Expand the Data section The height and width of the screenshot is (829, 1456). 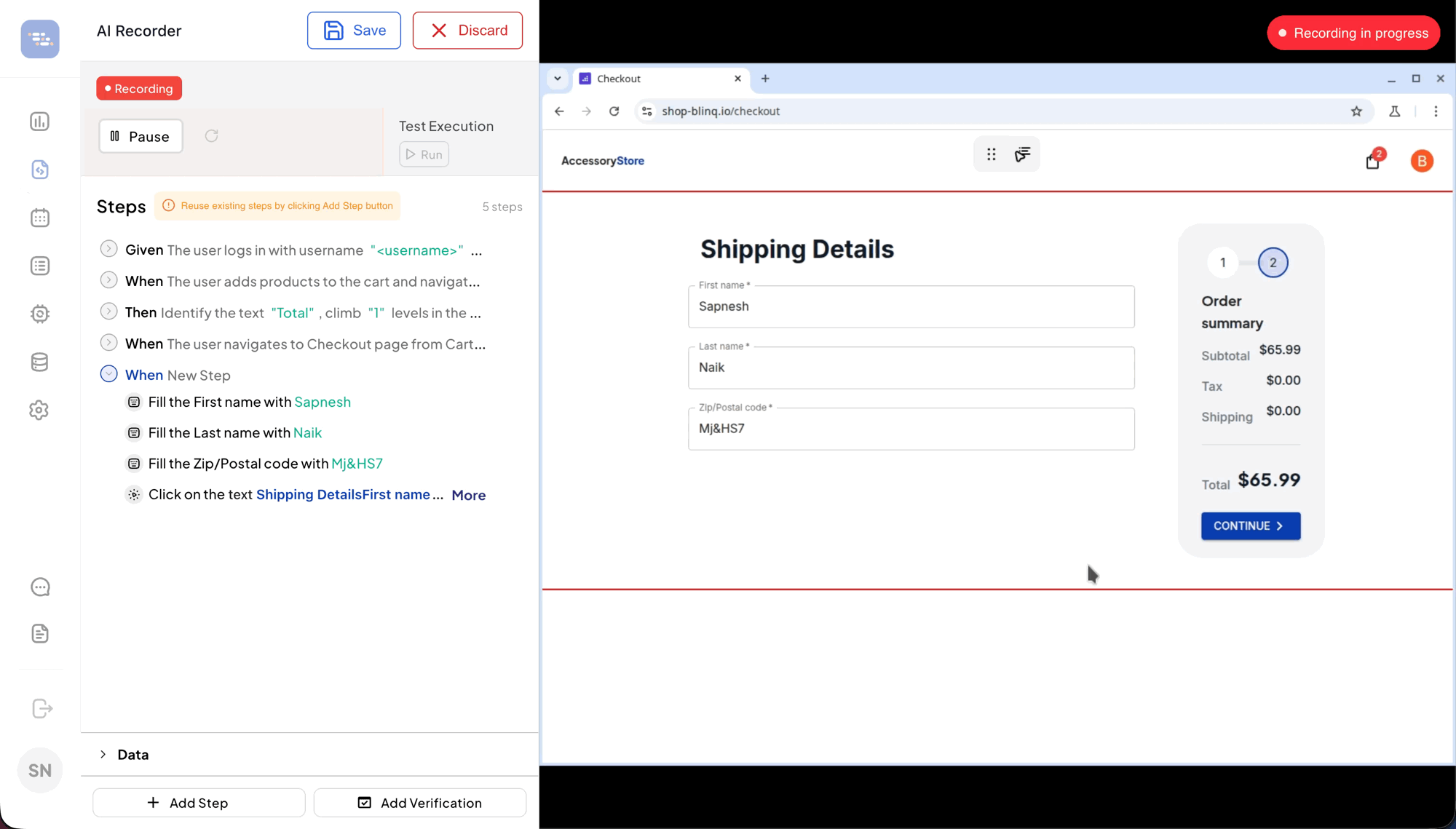click(103, 755)
